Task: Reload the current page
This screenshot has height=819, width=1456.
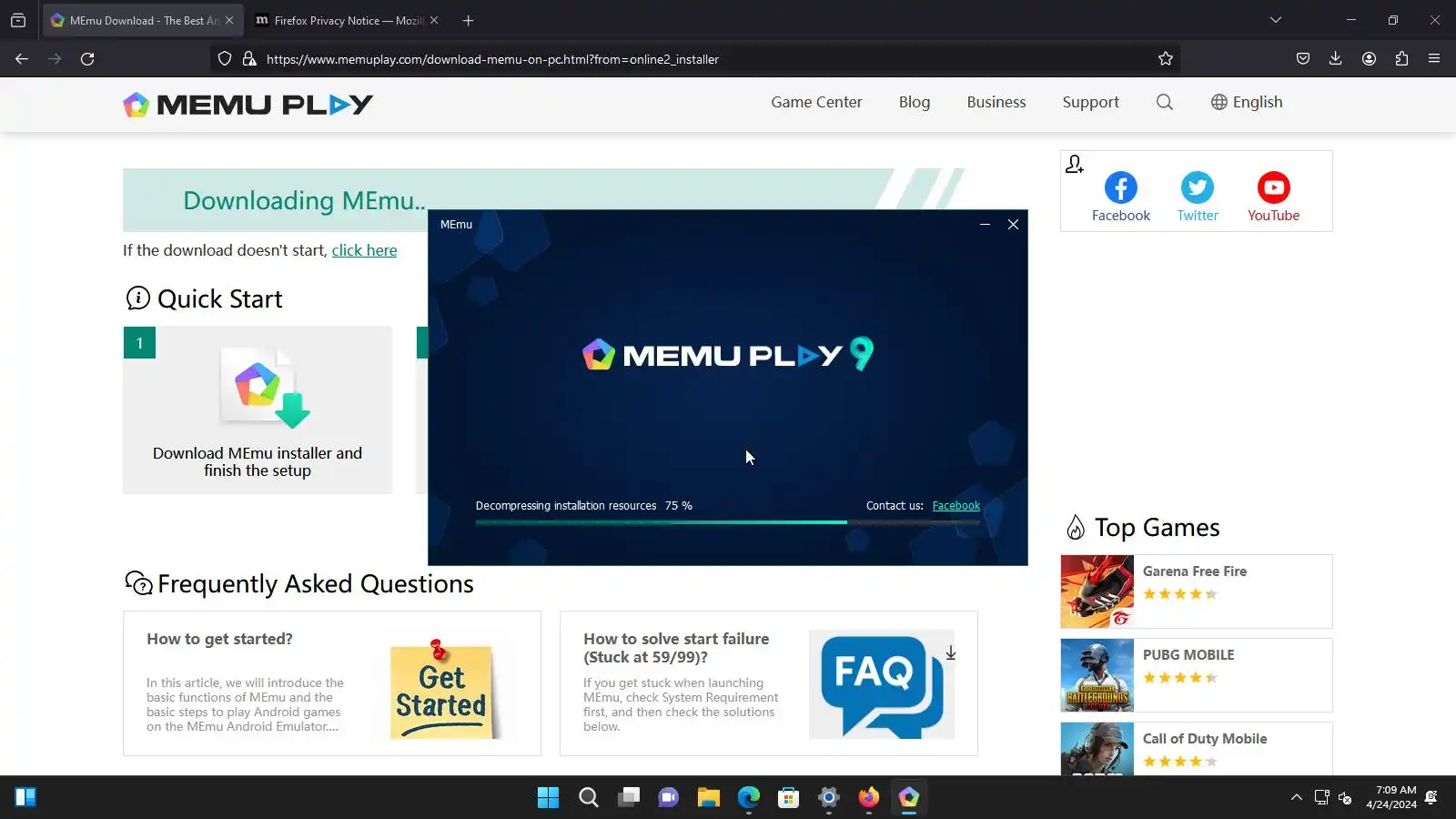Action: click(87, 59)
